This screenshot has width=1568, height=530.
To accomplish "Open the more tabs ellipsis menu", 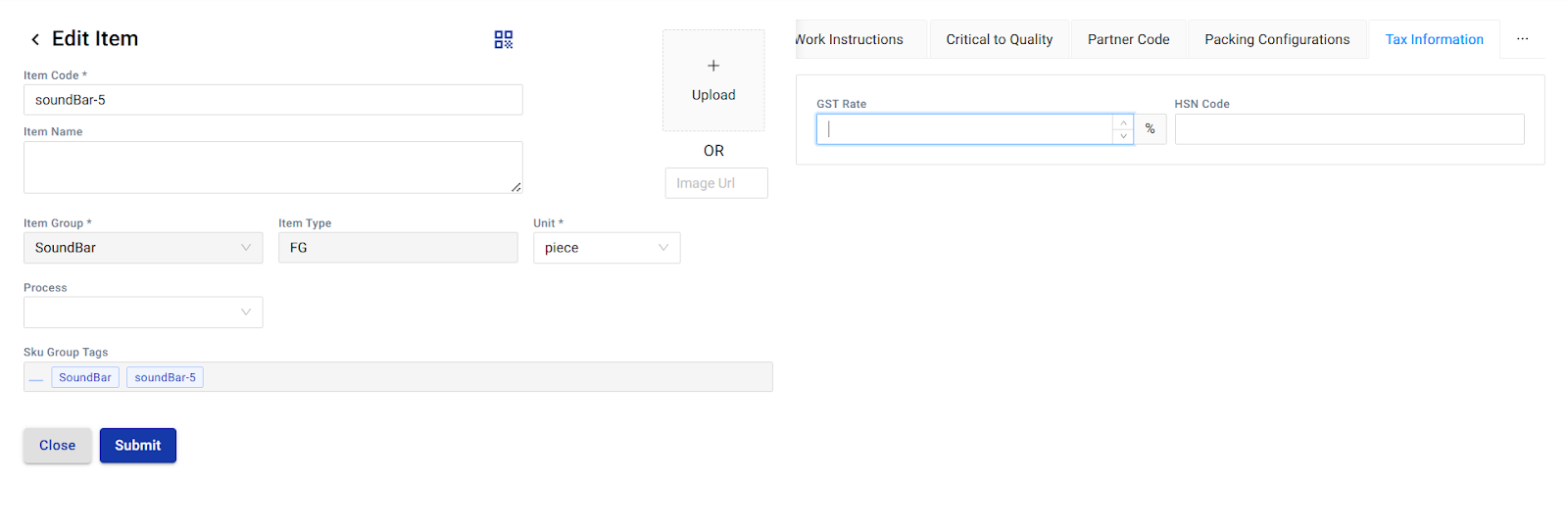I will coord(1522,39).
